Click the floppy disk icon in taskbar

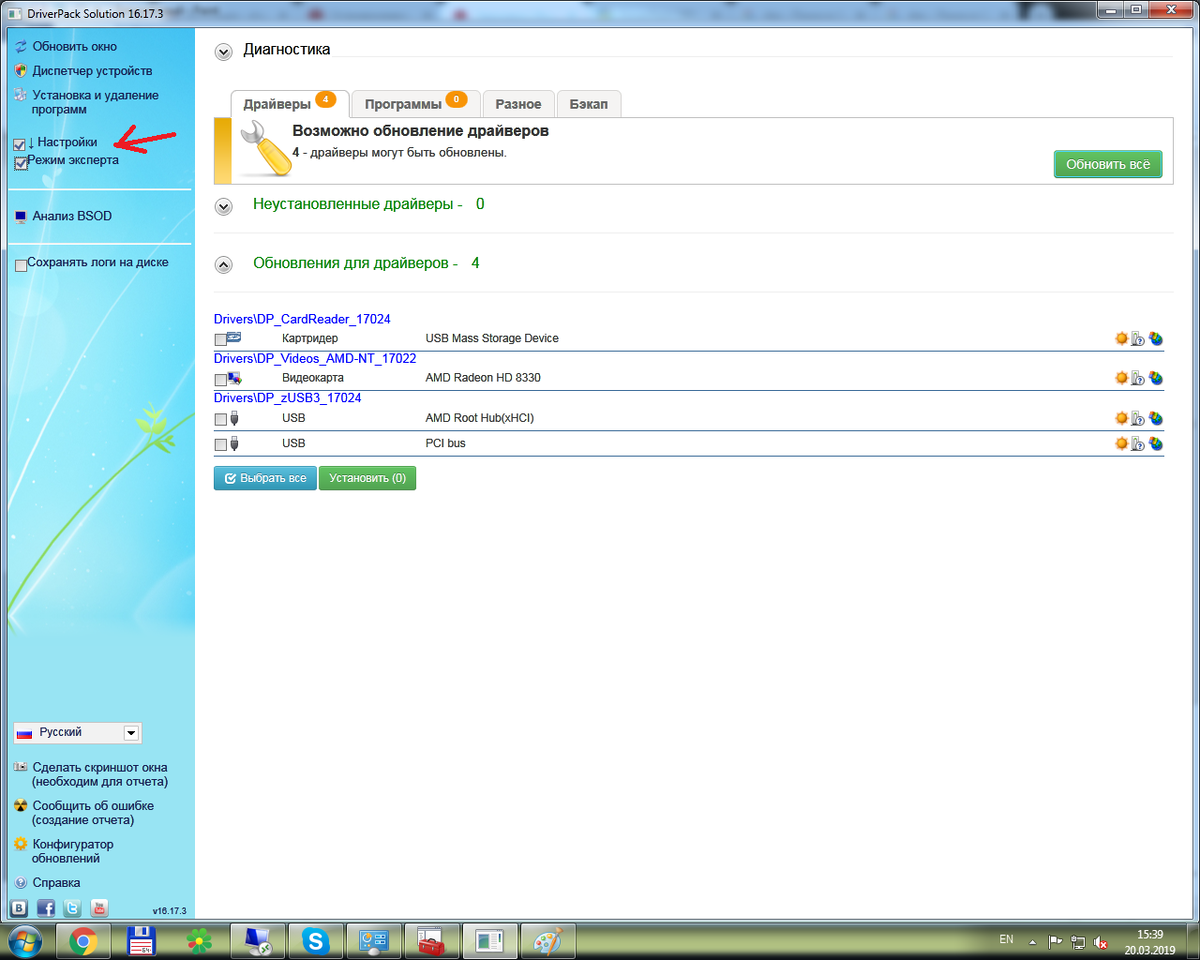point(141,941)
